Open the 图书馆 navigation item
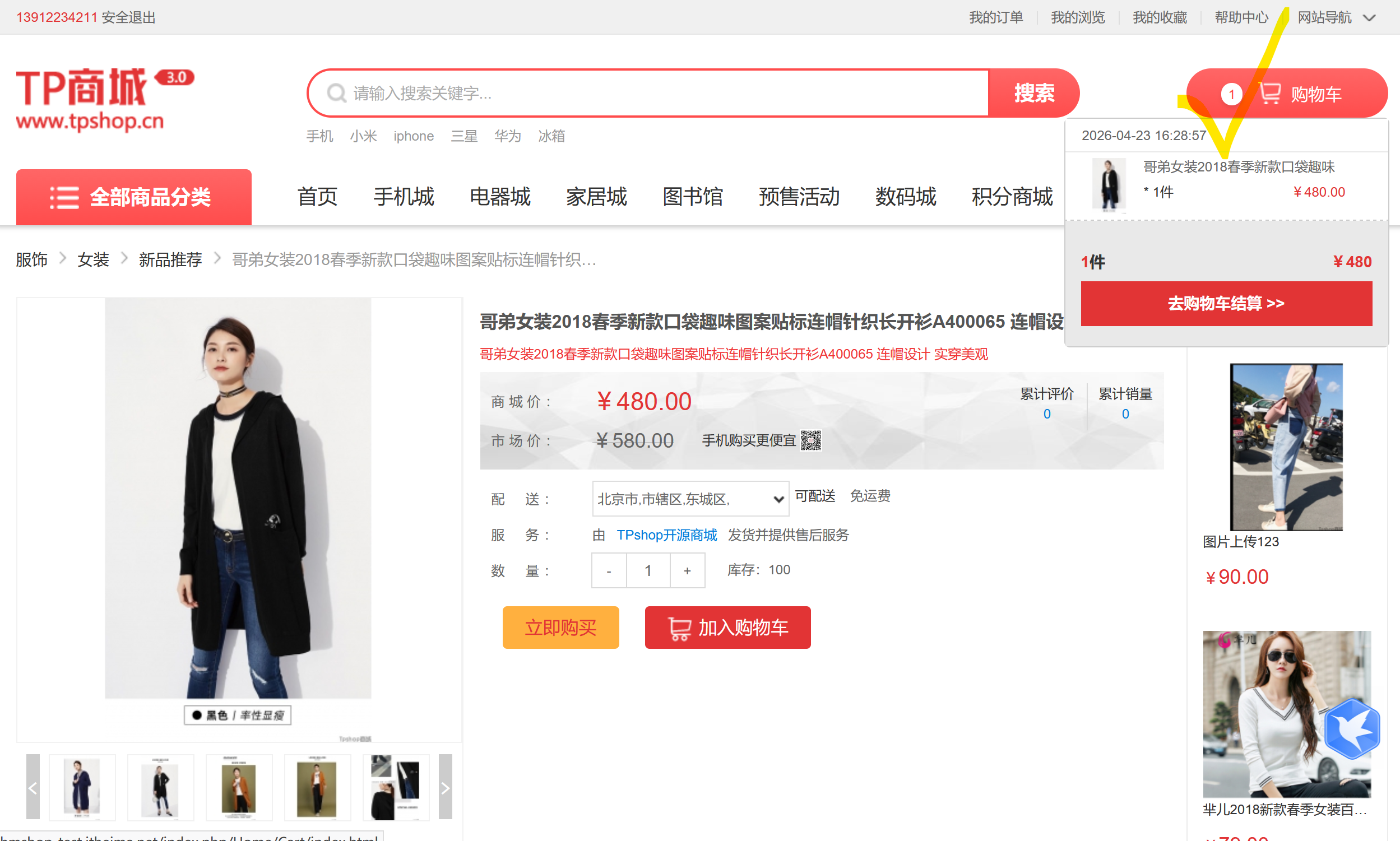 (693, 197)
